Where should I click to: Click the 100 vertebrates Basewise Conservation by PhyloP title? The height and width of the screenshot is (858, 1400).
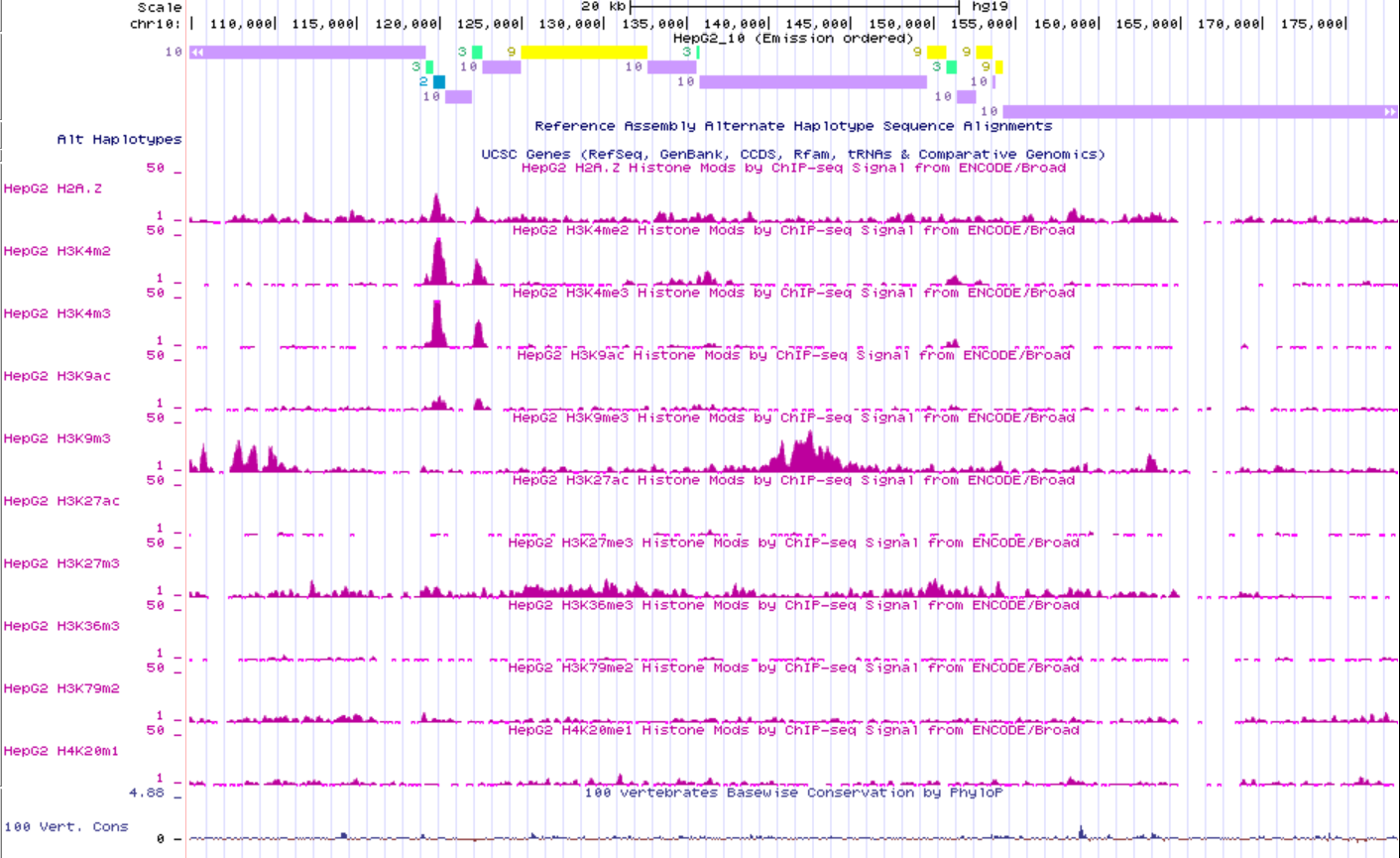pos(793,793)
